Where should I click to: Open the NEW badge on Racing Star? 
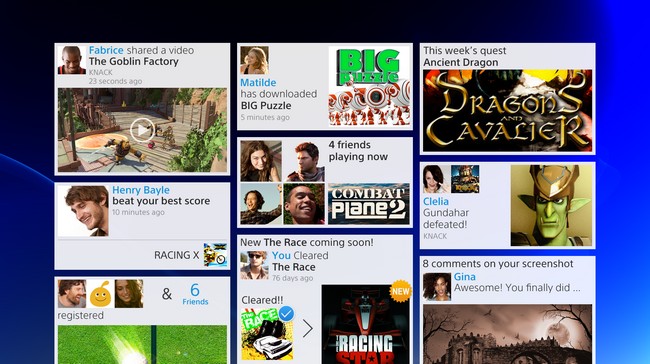pyautogui.click(x=400, y=291)
